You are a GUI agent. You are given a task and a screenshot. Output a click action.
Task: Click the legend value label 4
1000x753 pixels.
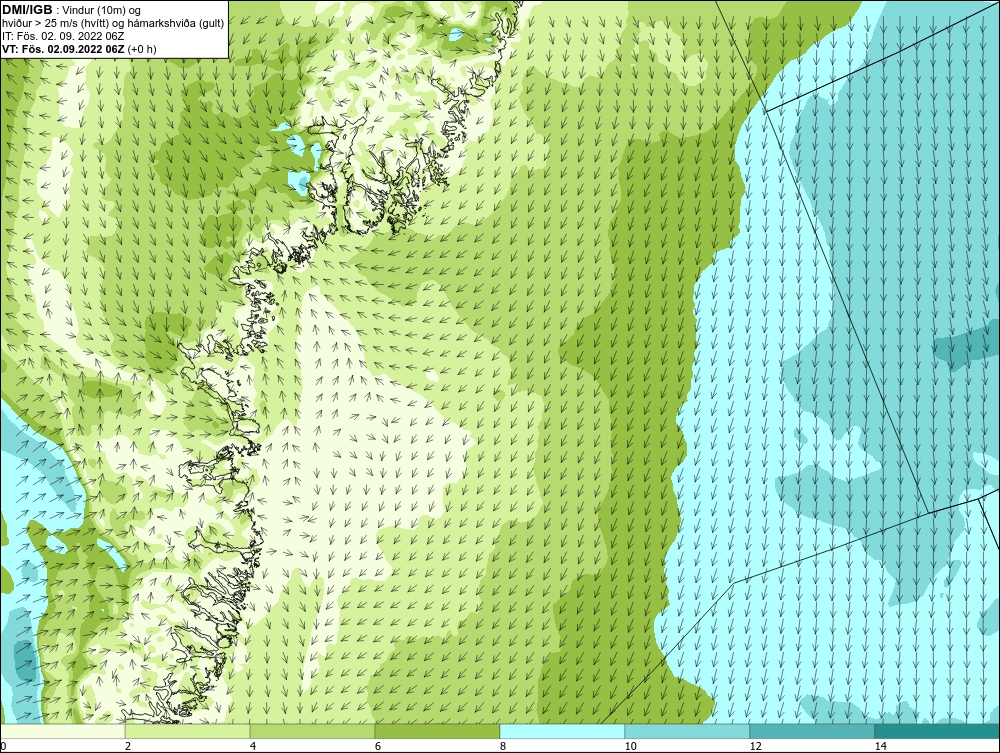253,746
